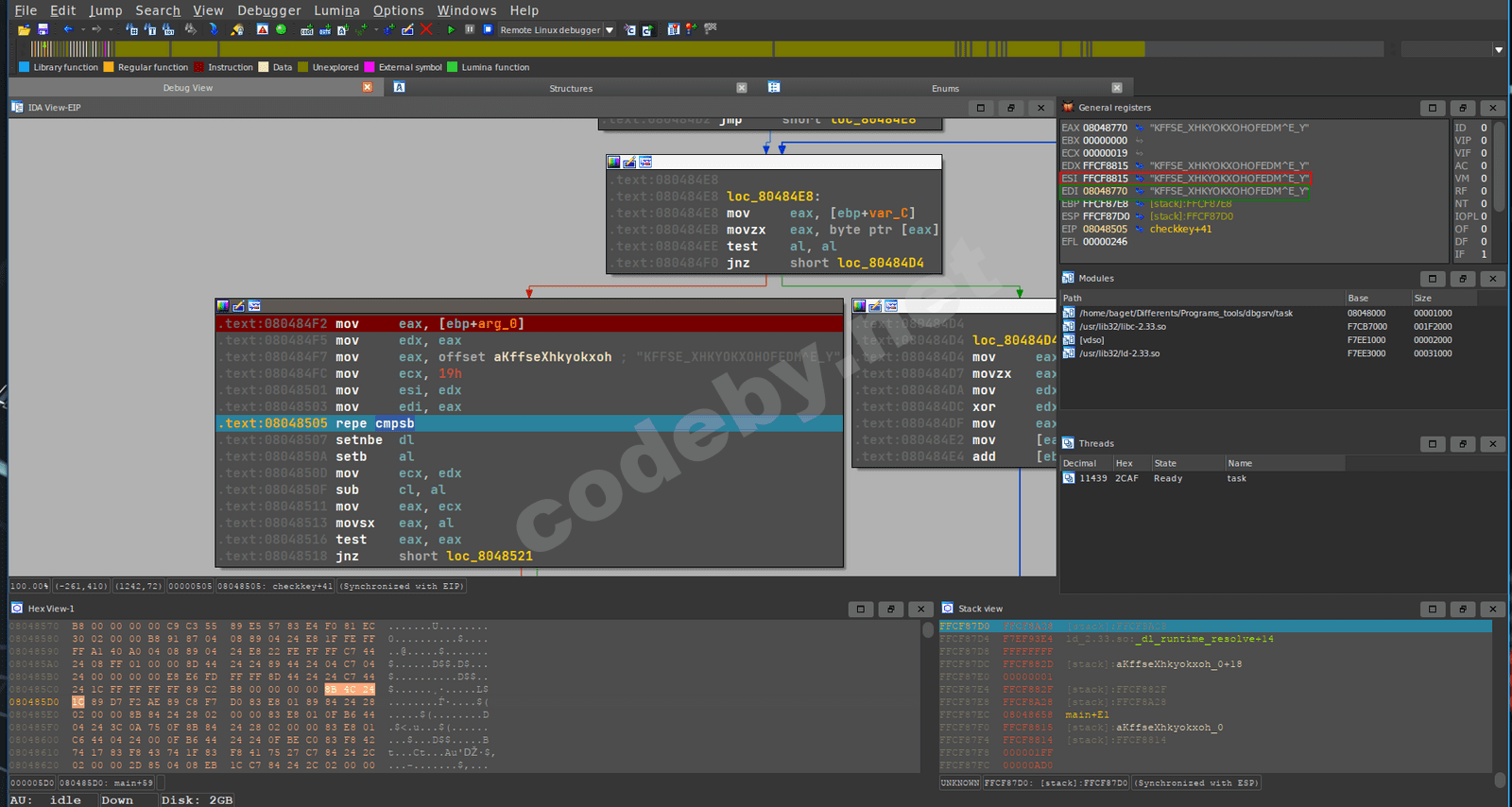1512x807 pixels.
Task: Click the color palette icon in loc_80484E8 node
Action: tap(614, 163)
